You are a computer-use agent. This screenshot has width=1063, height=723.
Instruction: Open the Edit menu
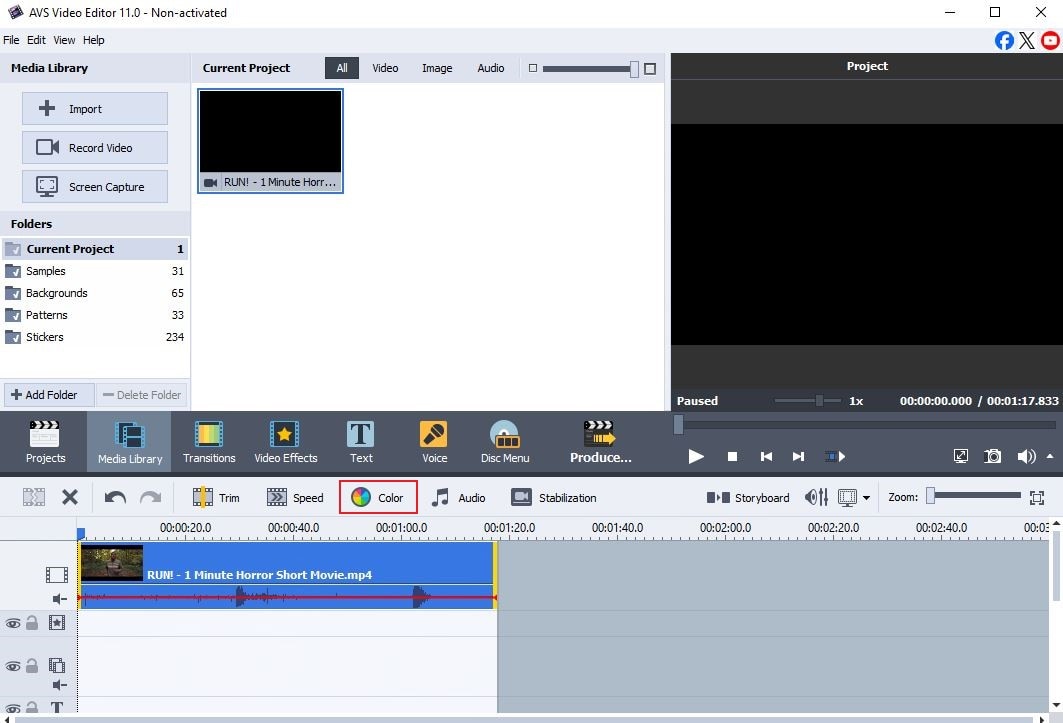[x=36, y=40]
